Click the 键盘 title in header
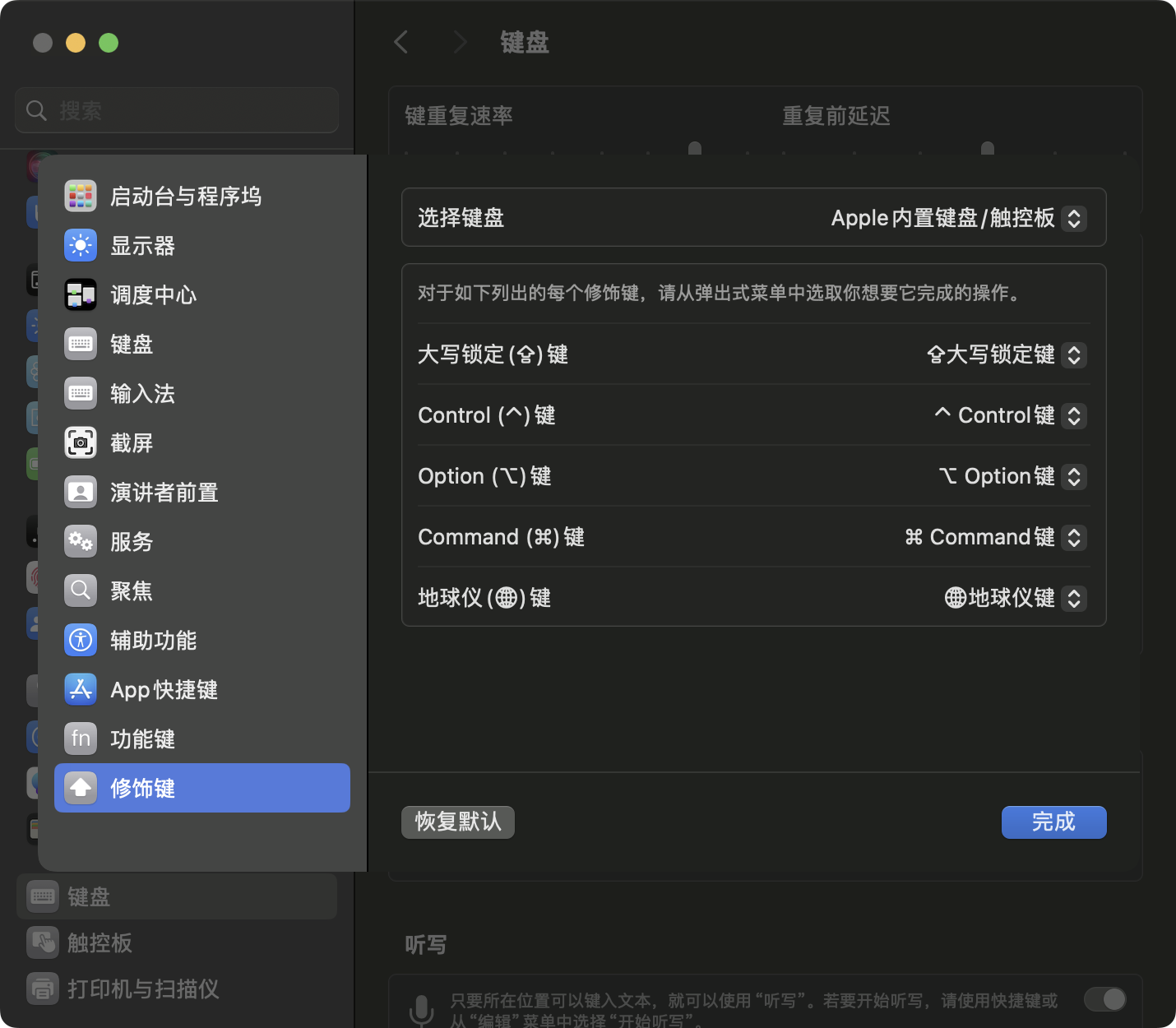 point(525,42)
